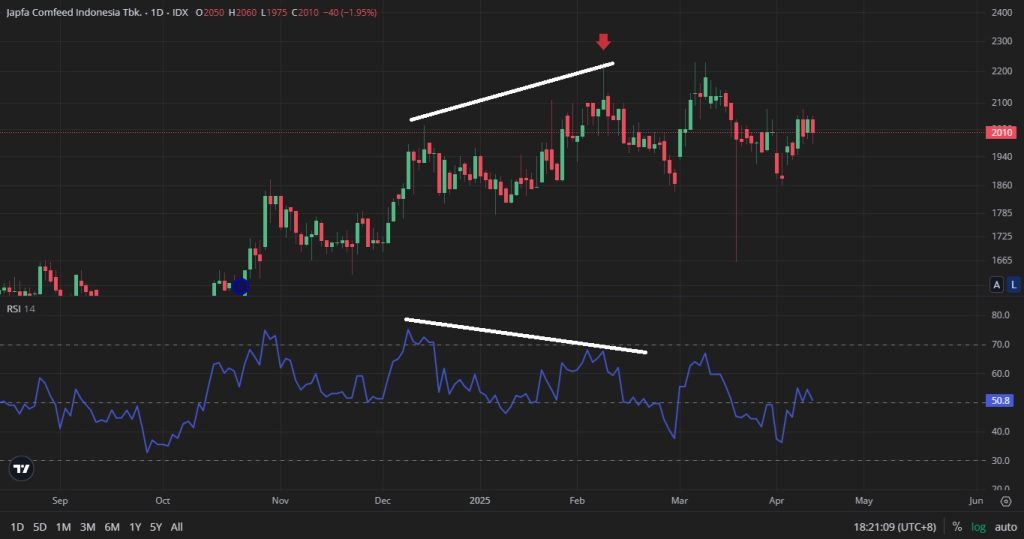Select the 1D date range
The image size is (1024, 539).
(x=17, y=527)
